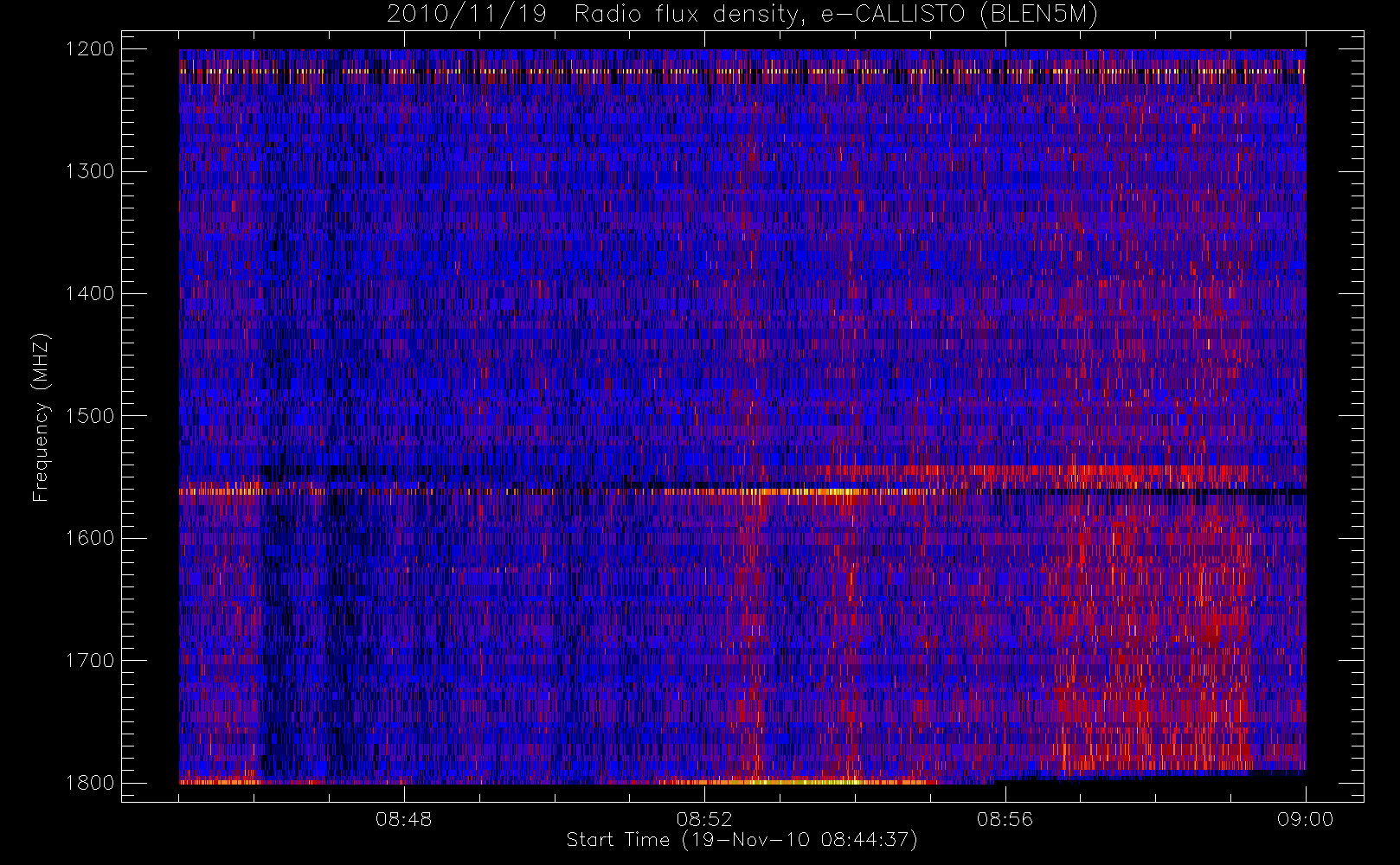The image size is (1400, 865).
Task: Click the 1500 frequency tick label
Action: coord(90,416)
